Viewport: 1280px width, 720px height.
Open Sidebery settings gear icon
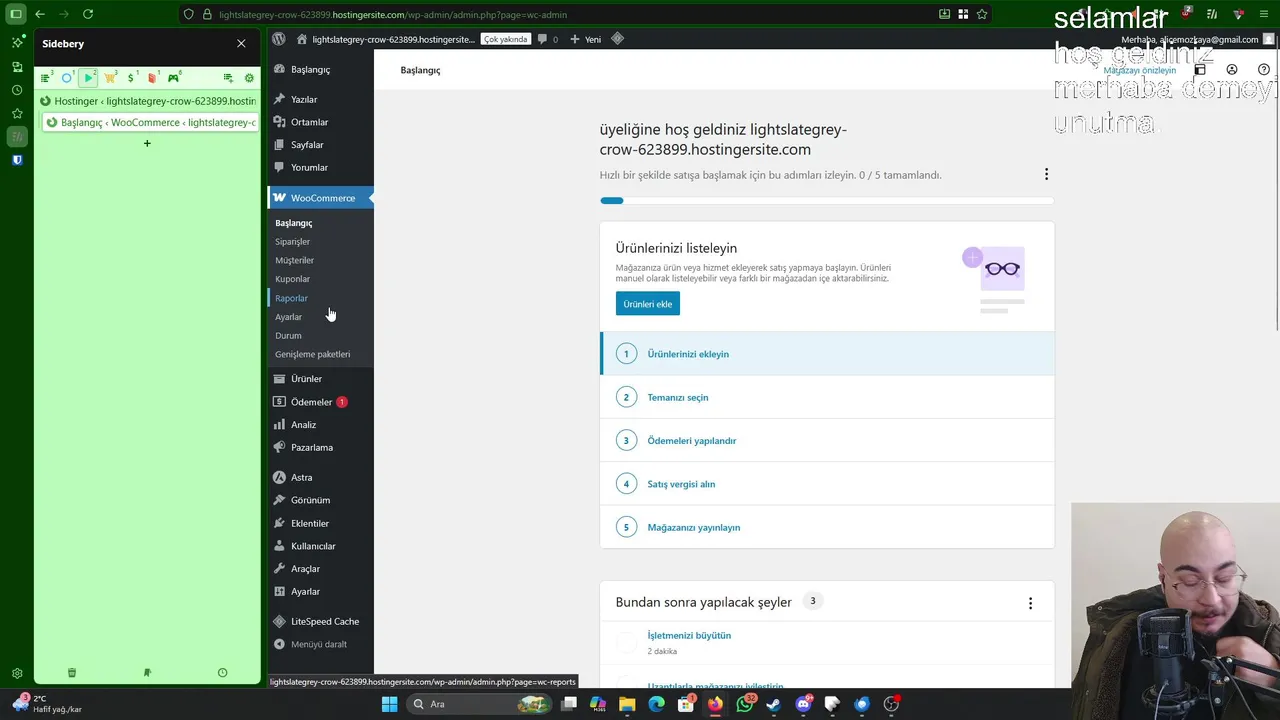point(249,78)
